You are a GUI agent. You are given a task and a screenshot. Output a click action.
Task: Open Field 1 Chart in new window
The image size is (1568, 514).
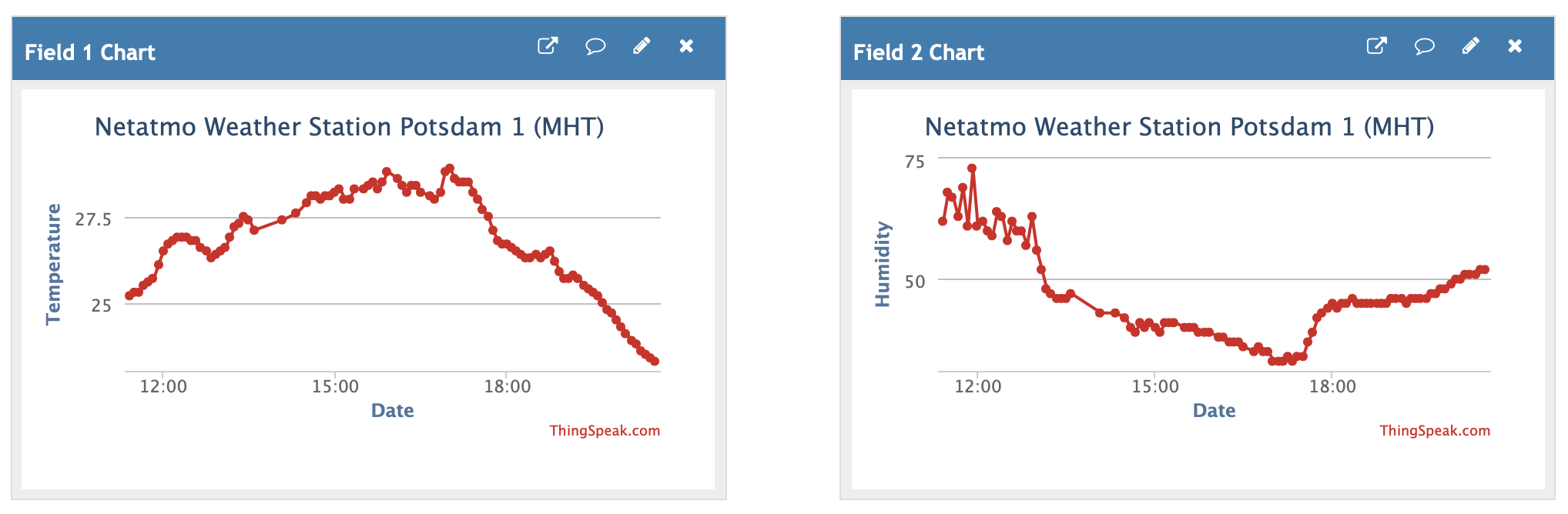[x=547, y=46]
